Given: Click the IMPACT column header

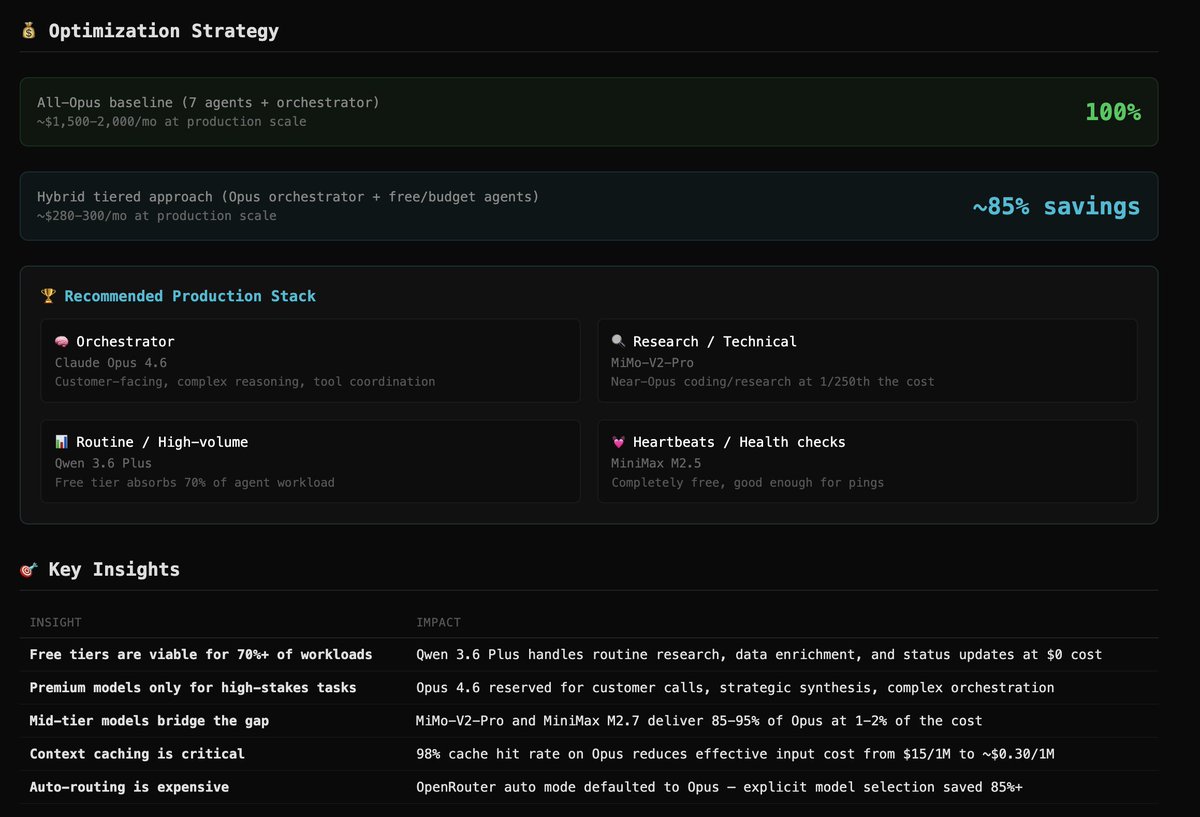Looking at the screenshot, I should tap(439, 622).
